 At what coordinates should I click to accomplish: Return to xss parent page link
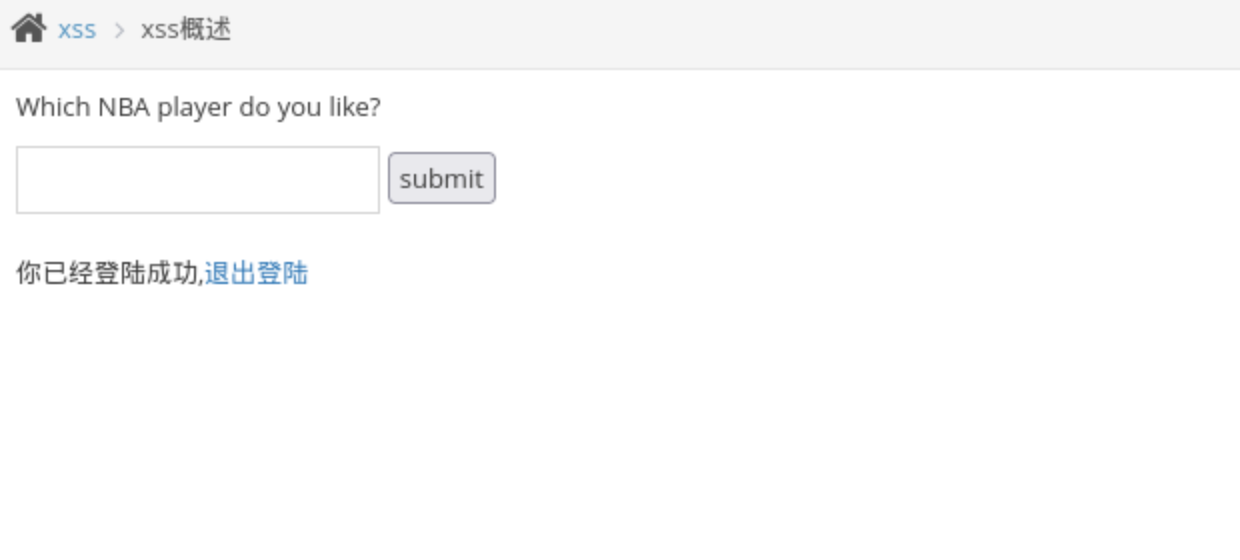(77, 30)
